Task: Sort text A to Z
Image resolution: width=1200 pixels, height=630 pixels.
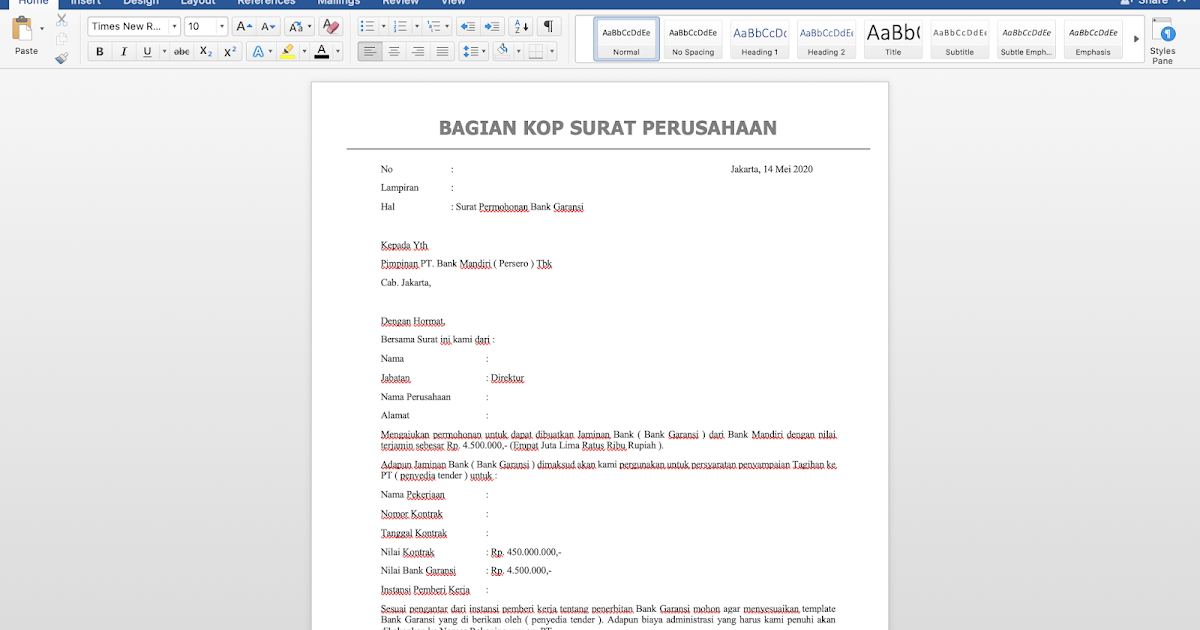Action: 521,26
